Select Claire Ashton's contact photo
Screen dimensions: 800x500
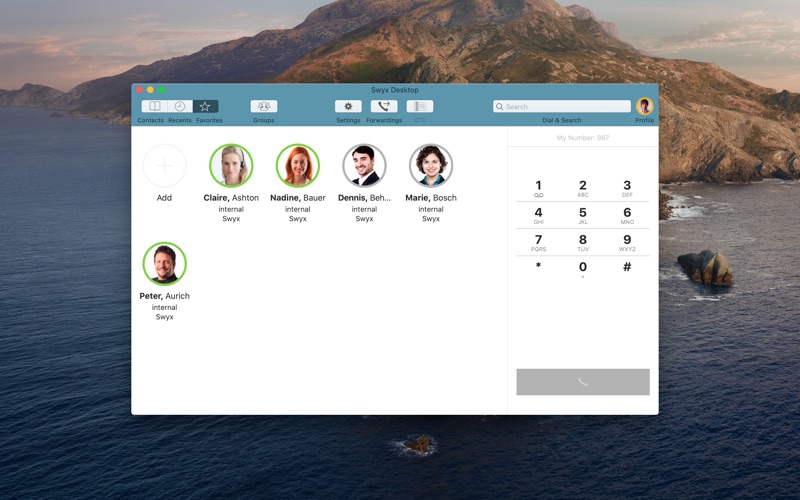point(231,166)
